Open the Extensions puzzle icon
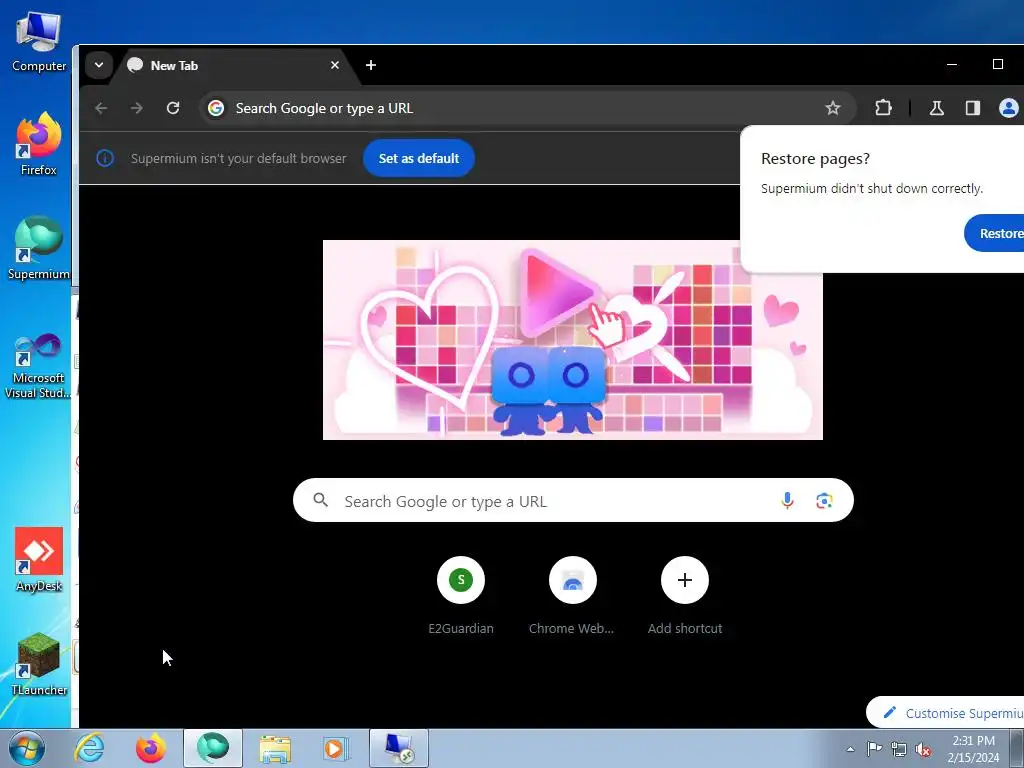 (x=883, y=108)
